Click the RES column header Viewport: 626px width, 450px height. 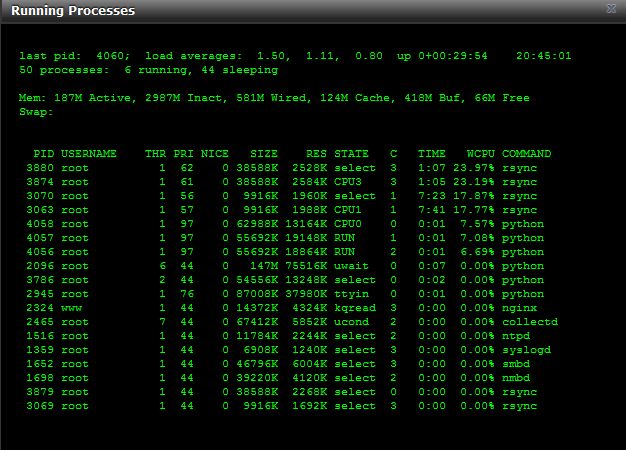(x=316, y=154)
